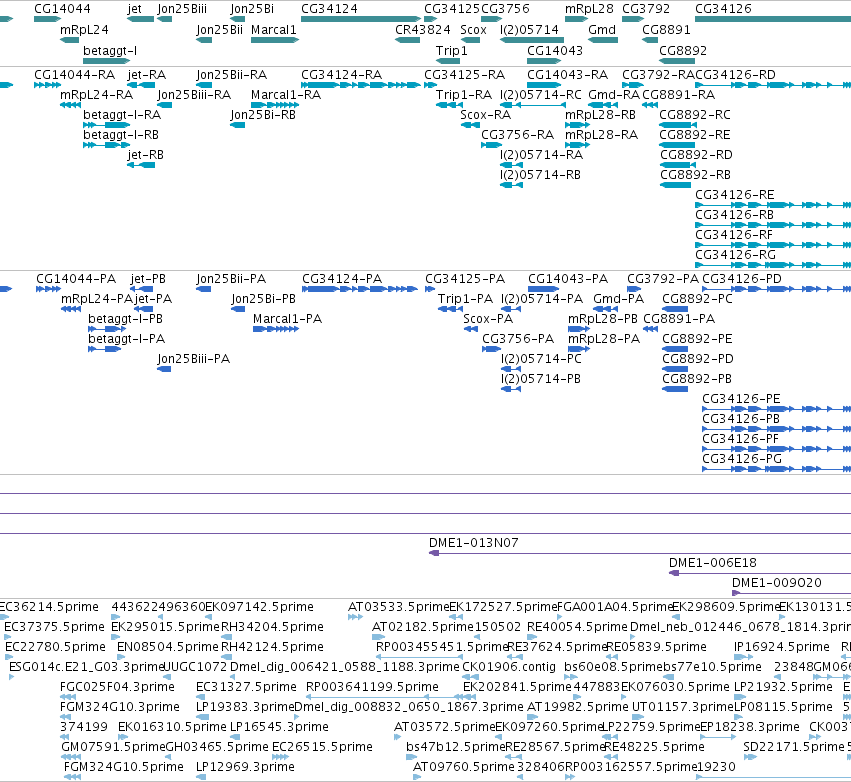Click transcript CG3756-RA
851x782 pixels.
(517, 135)
